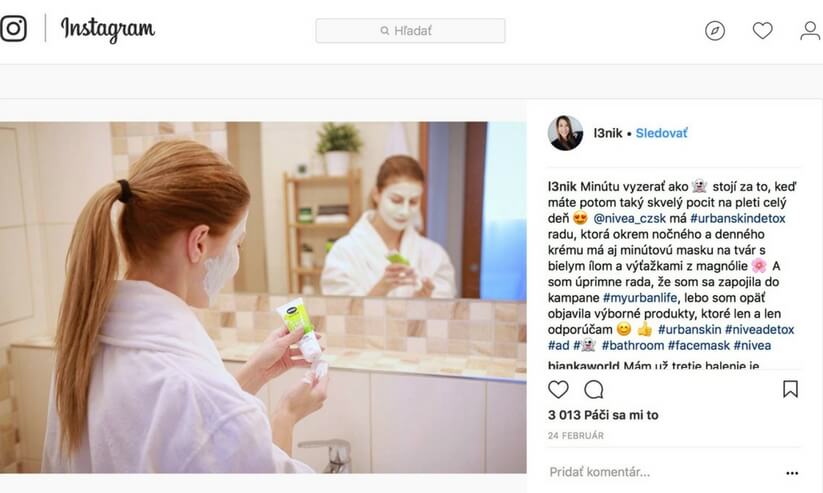This screenshot has height=493, width=823.
Task: Open the Explore compass icon
Action: click(x=715, y=31)
